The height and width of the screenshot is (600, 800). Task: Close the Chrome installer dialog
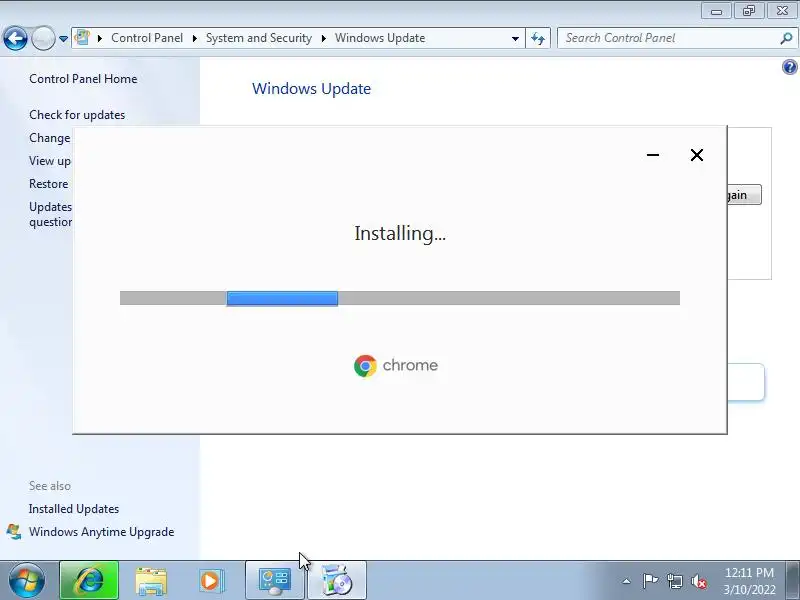(696, 155)
